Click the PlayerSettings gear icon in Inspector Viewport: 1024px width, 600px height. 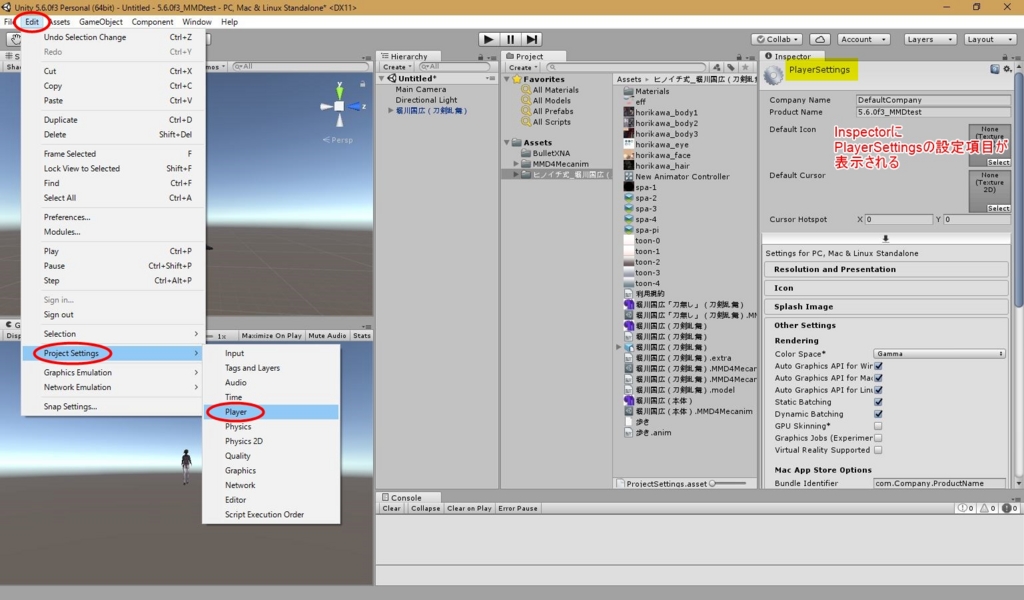coord(773,75)
